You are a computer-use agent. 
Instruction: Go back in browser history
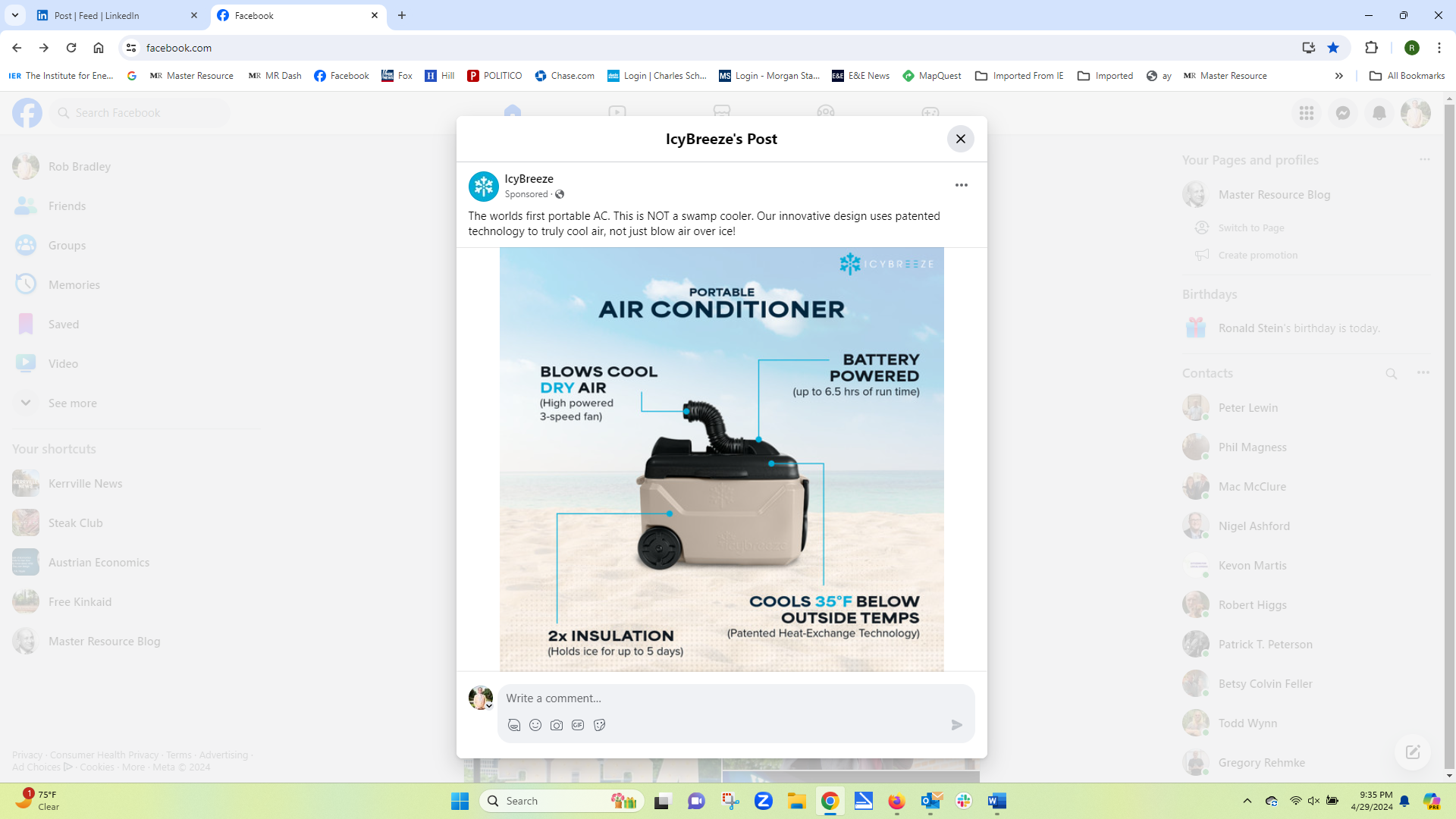pyautogui.click(x=17, y=48)
